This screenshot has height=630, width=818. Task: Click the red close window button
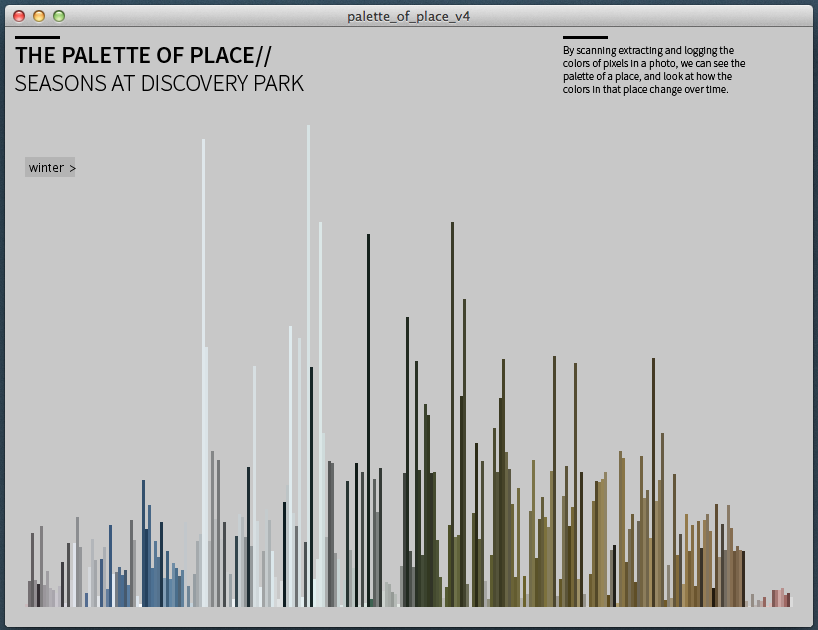[19, 16]
